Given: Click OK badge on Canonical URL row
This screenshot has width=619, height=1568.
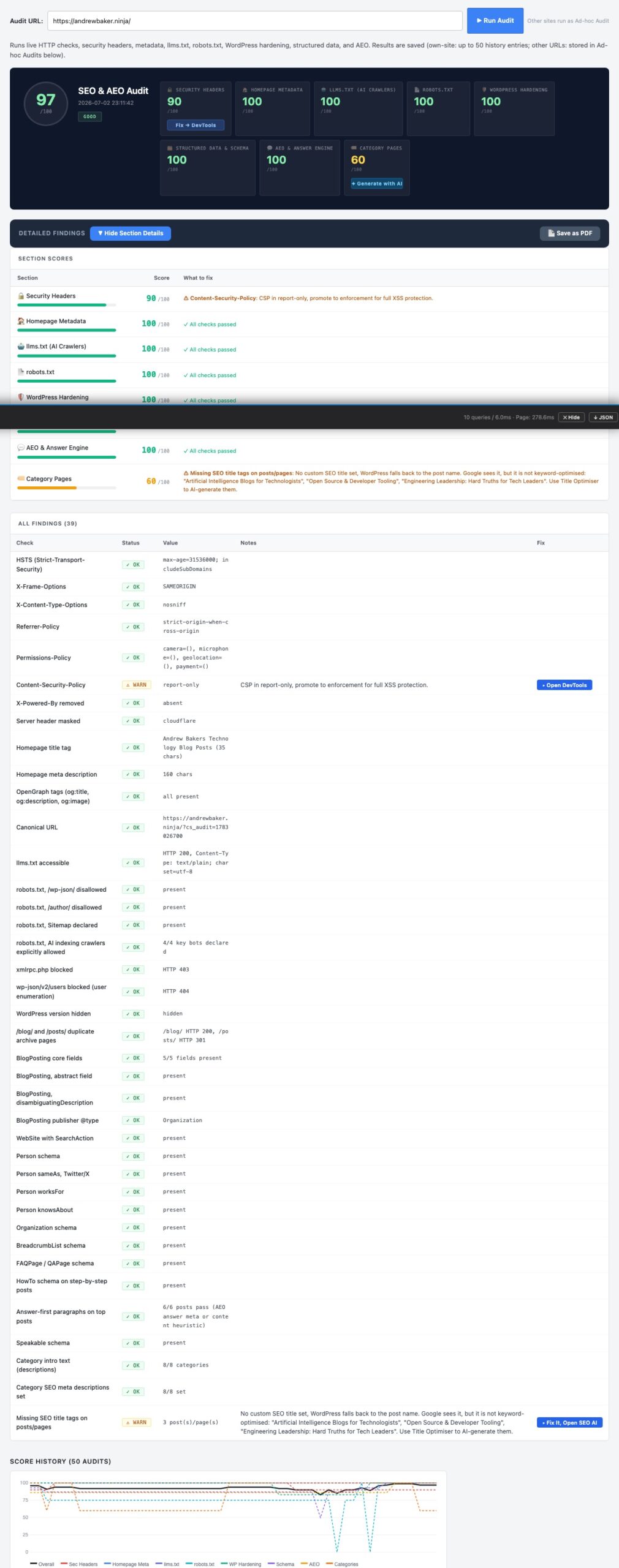Looking at the screenshot, I should point(133,827).
